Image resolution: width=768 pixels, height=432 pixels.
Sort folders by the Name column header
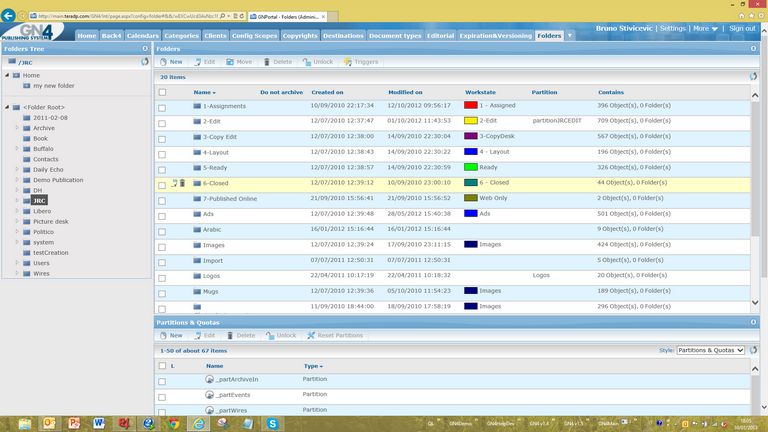click(x=204, y=92)
